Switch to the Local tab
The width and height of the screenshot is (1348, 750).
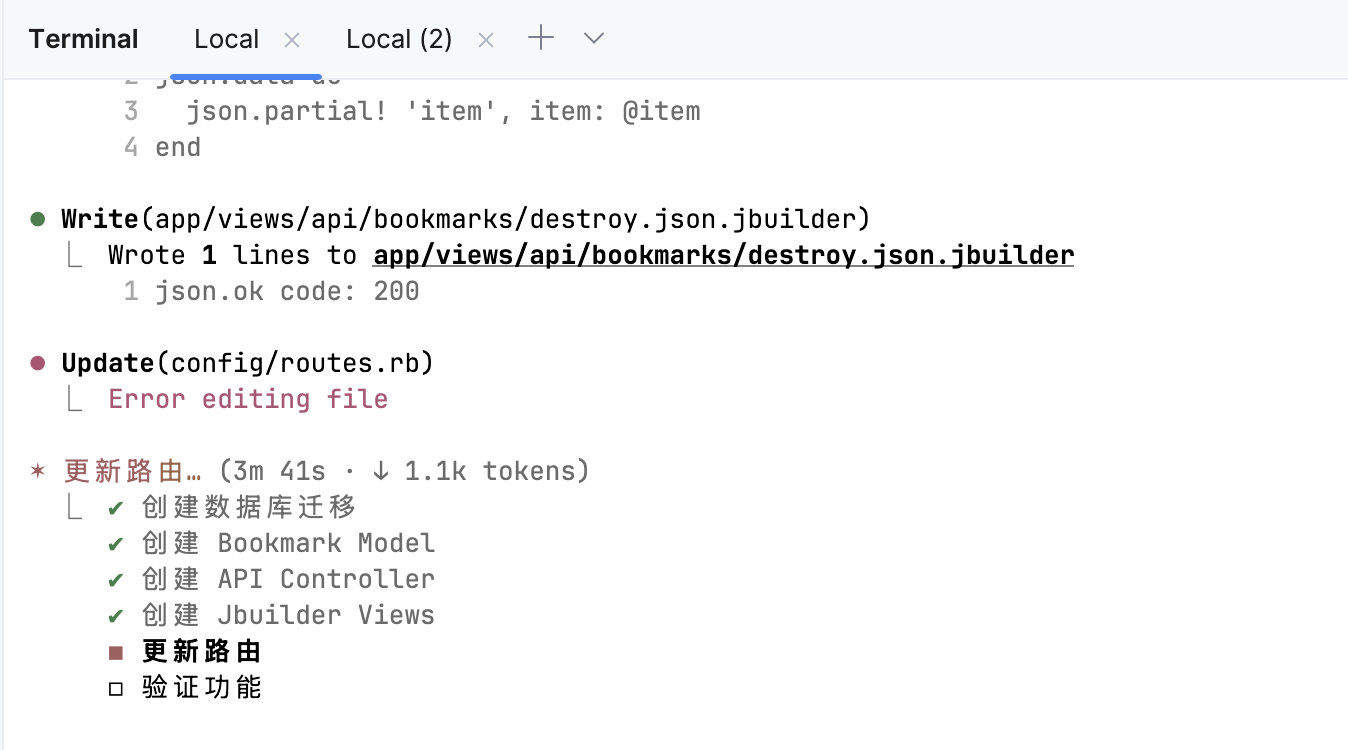click(x=227, y=40)
